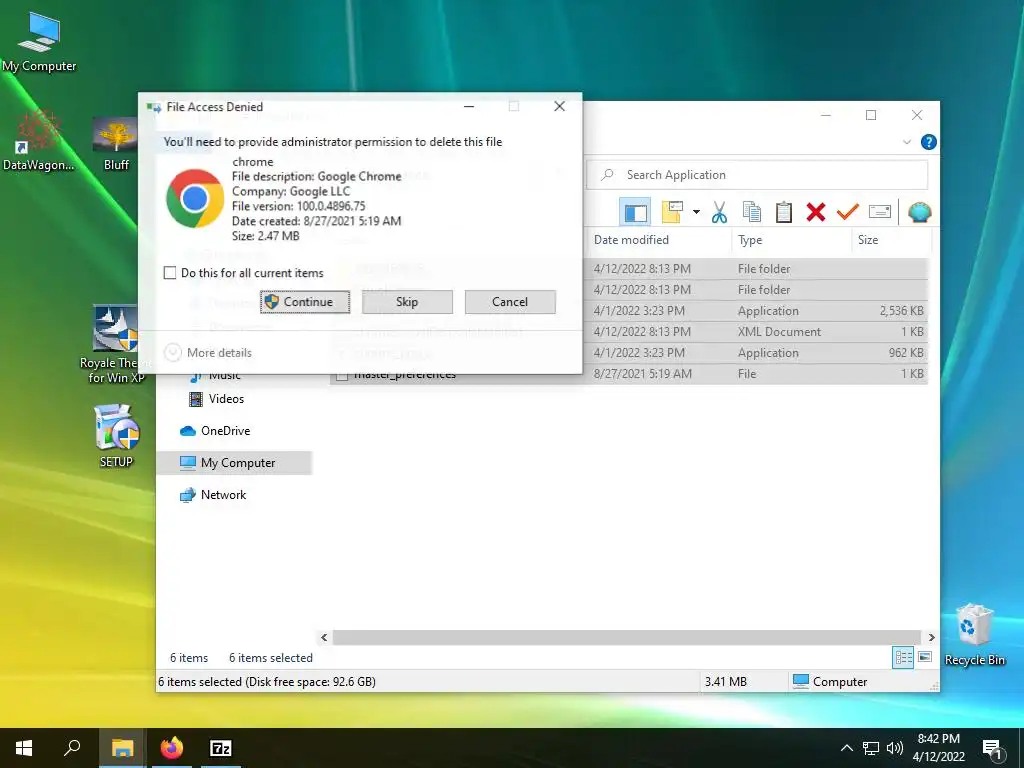Click the shell icon at toolbar end

click(920, 212)
